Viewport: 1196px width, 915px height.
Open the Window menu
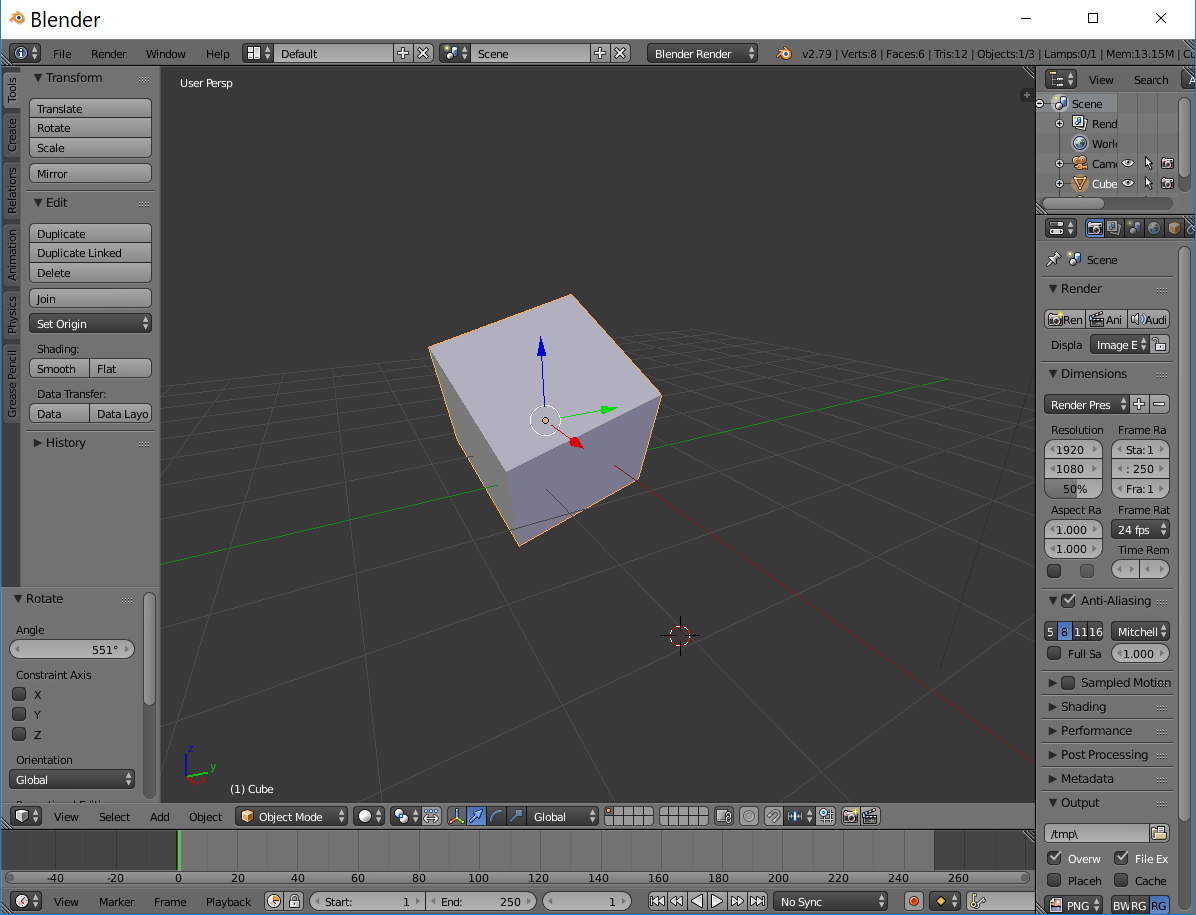click(166, 53)
